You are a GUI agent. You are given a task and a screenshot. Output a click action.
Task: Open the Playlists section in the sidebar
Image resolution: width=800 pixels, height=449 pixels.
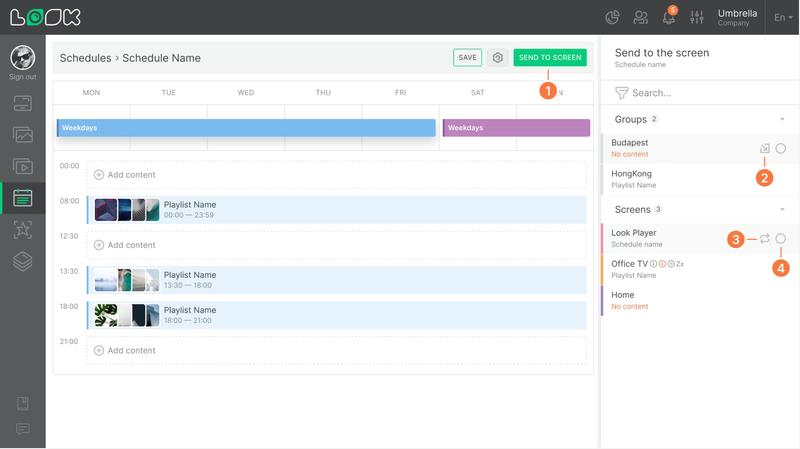(22, 166)
